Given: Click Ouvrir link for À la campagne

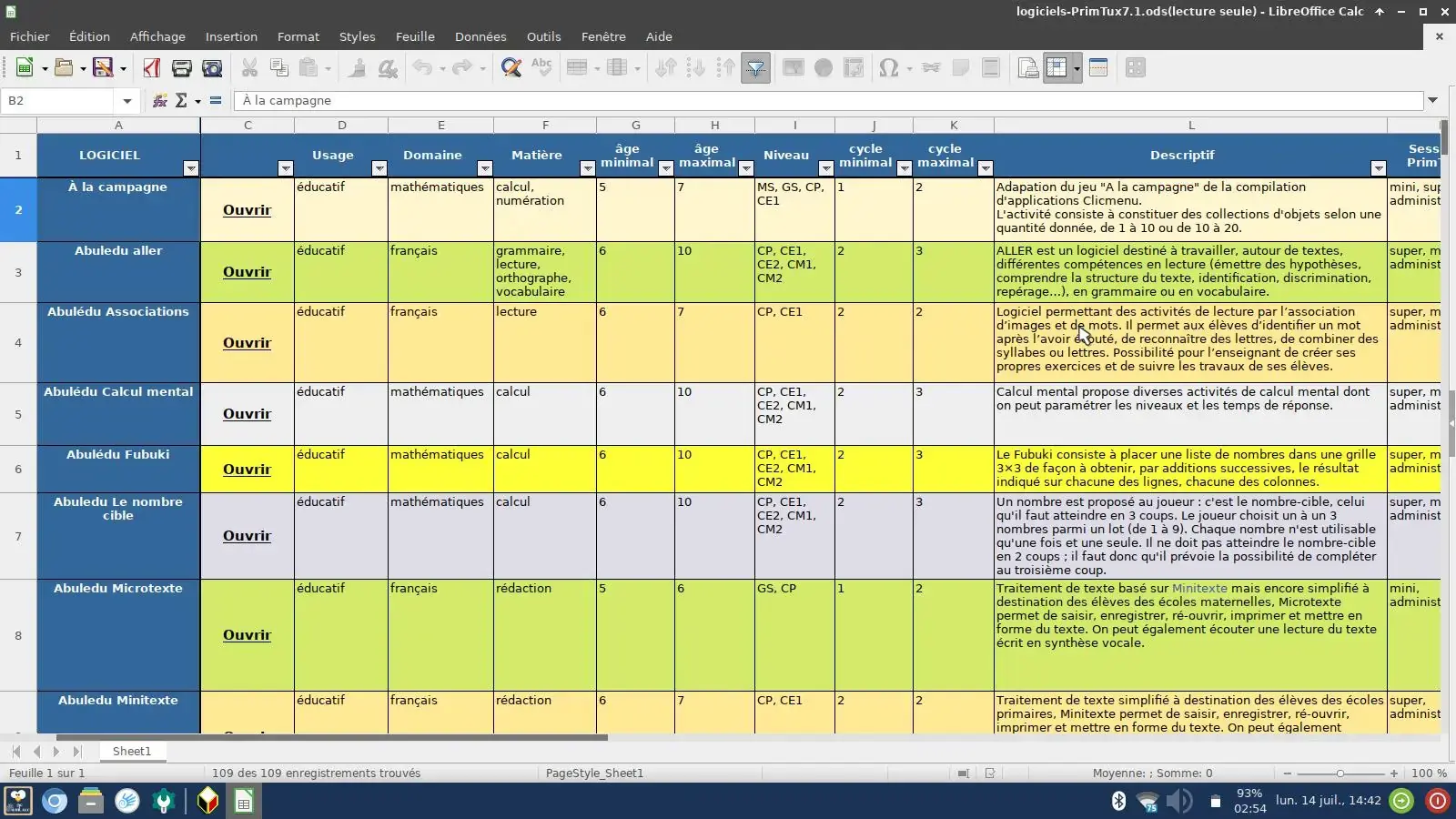Looking at the screenshot, I should point(248,210).
